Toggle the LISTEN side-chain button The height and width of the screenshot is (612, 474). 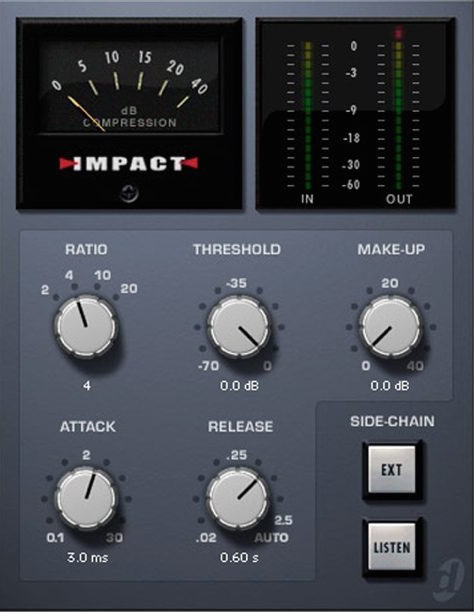point(392,547)
